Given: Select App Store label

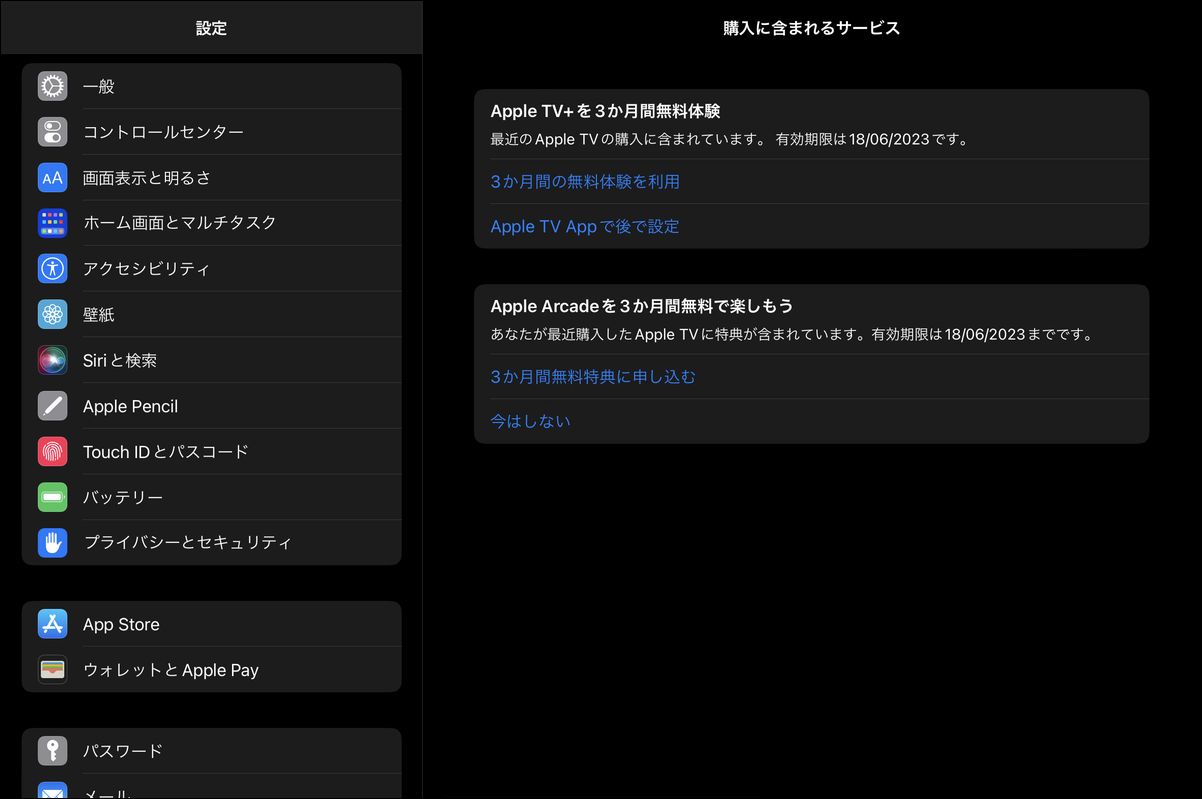Looking at the screenshot, I should click(x=121, y=624).
